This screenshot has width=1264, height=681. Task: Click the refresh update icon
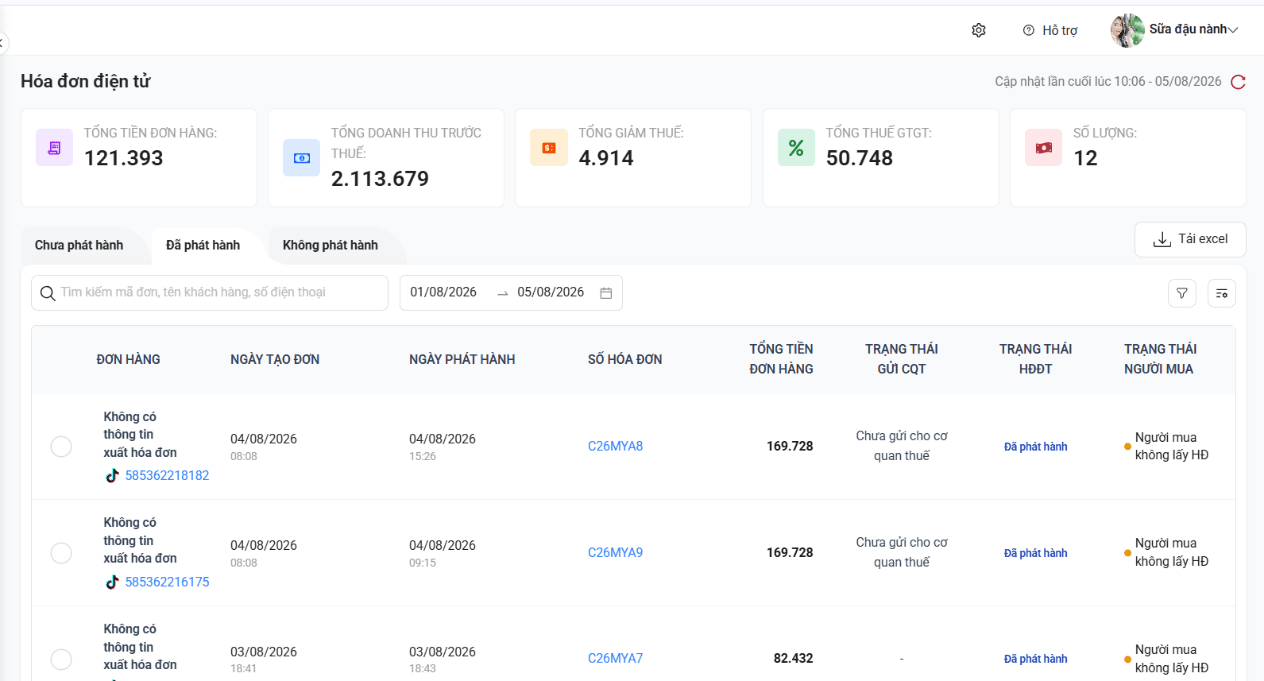tap(1238, 82)
